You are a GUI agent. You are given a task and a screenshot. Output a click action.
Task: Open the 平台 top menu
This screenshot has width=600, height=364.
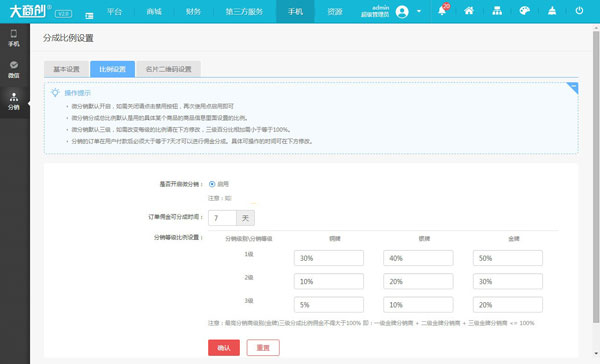114,11
